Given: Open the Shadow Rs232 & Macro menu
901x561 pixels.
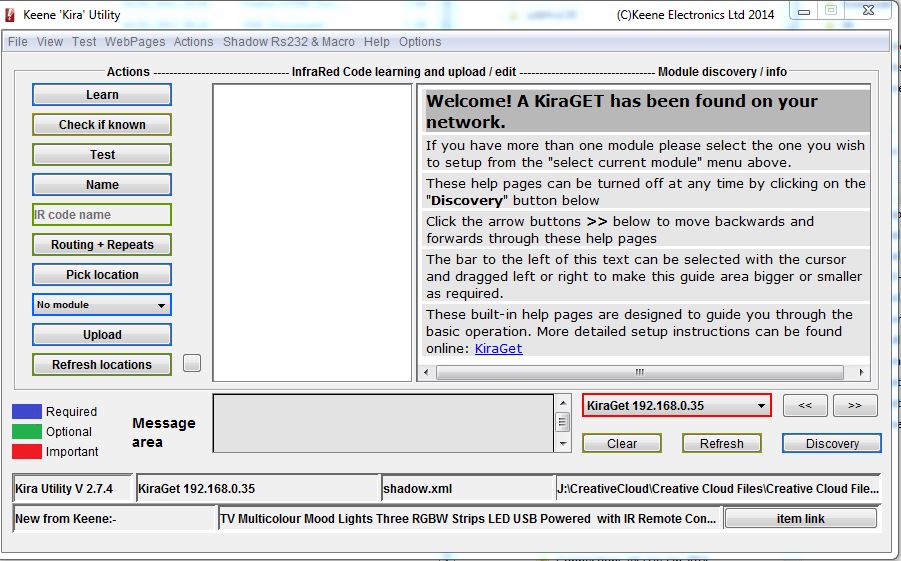Looking at the screenshot, I should pyautogui.click(x=288, y=42).
